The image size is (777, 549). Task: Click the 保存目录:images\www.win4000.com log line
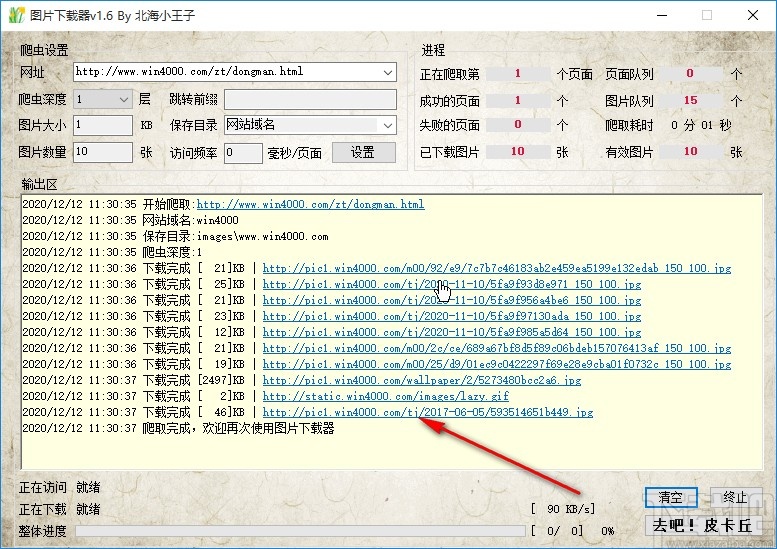click(175, 236)
